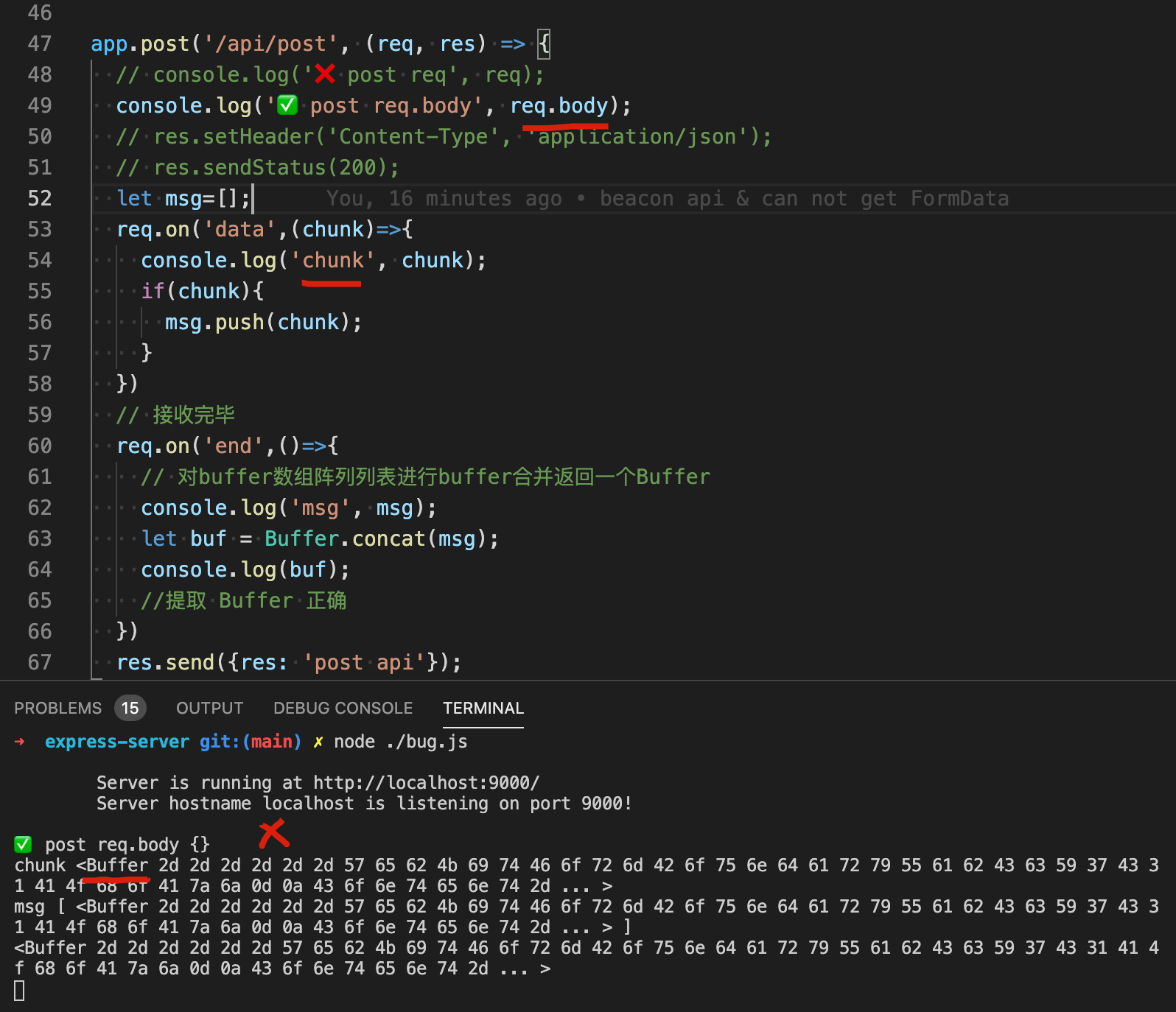The width and height of the screenshot is (1176, 1012).
Task: Switch to the PROBLEMS tab
Action: [58, 708]
